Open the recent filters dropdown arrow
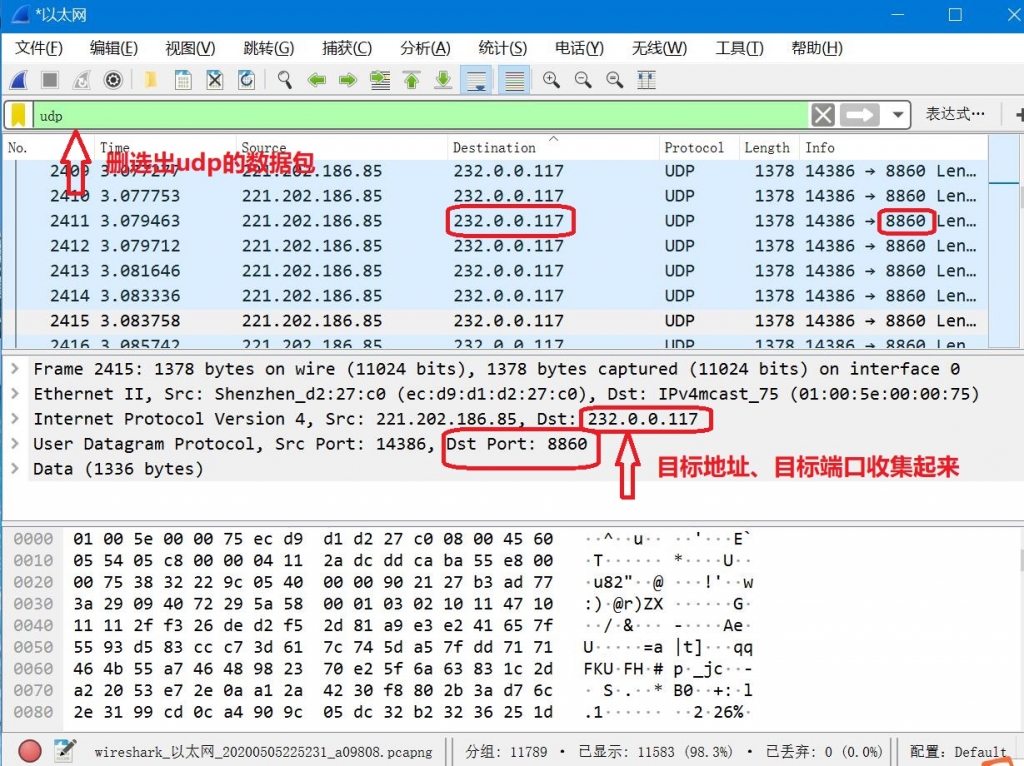1024x766 pixels. click(898, 116)
